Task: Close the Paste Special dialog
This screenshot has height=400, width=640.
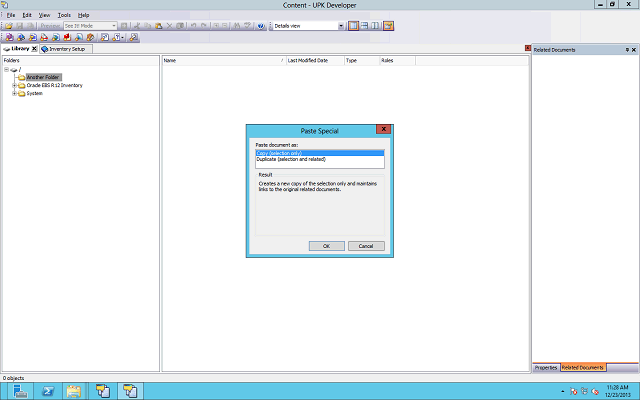Action: point(383,129)
